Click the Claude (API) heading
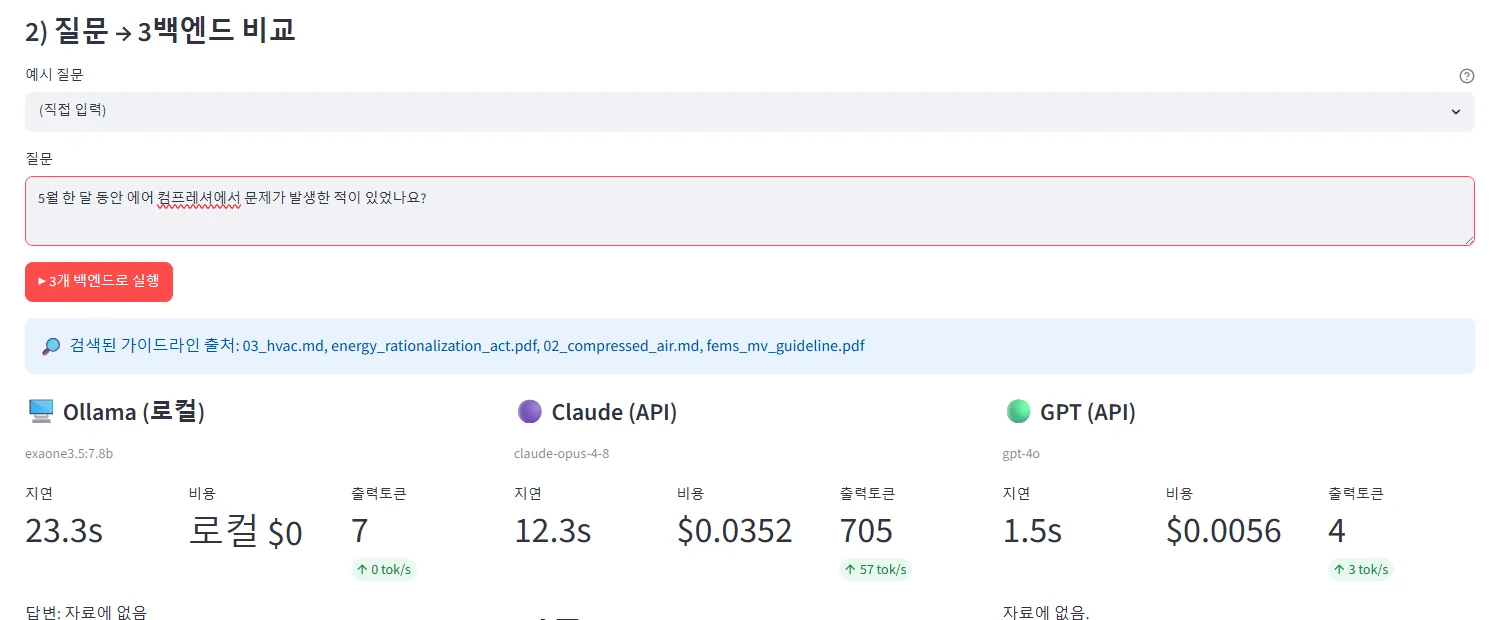This screenshot has width=1495, height=620. (614, 412)
